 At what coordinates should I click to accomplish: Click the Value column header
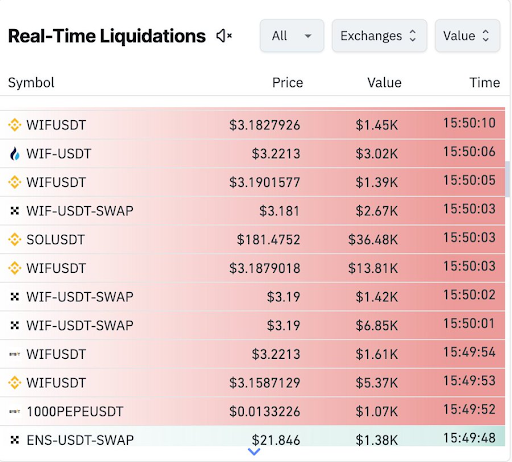384,83
